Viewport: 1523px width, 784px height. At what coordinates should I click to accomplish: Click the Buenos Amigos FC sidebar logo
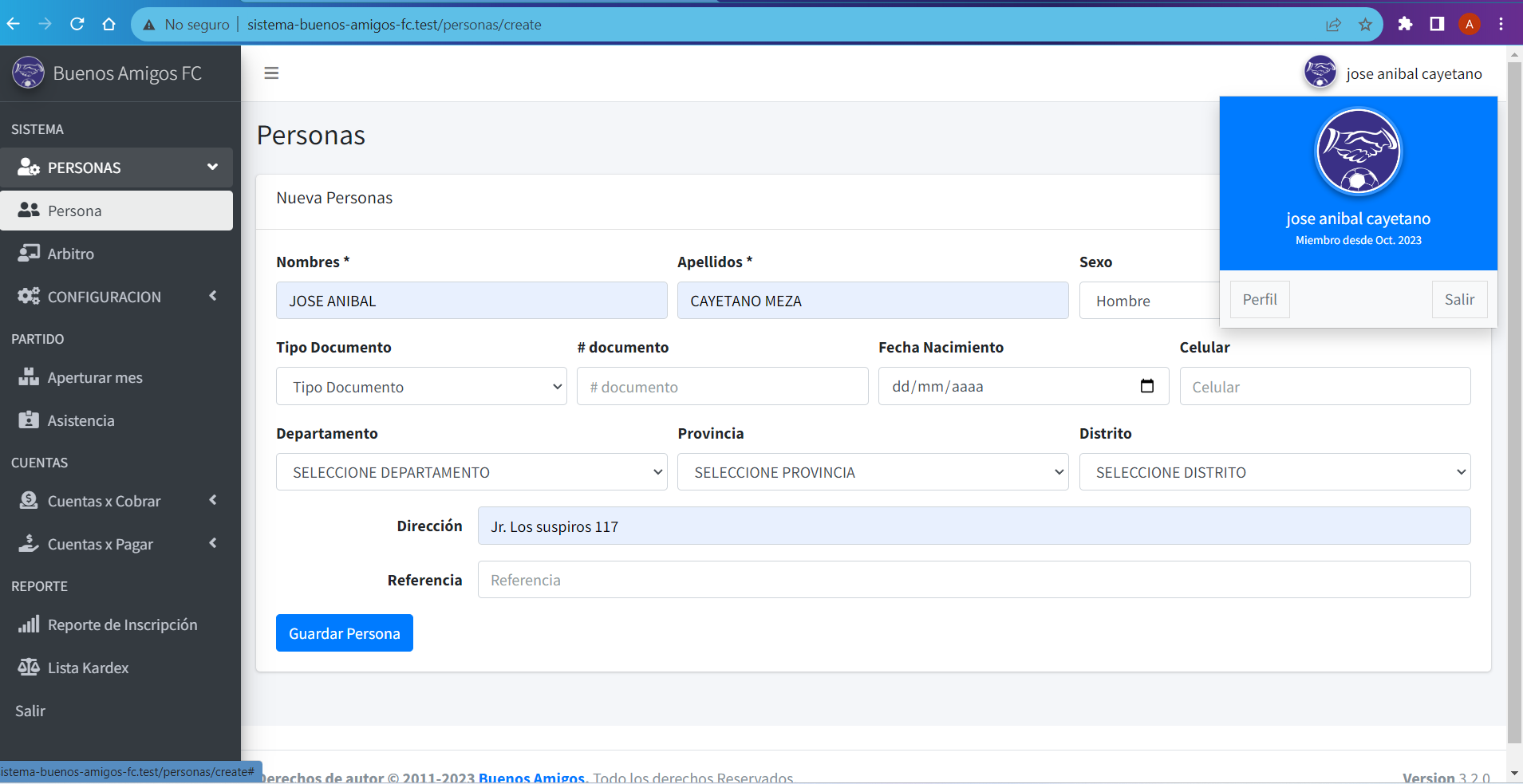click(29, 73)
